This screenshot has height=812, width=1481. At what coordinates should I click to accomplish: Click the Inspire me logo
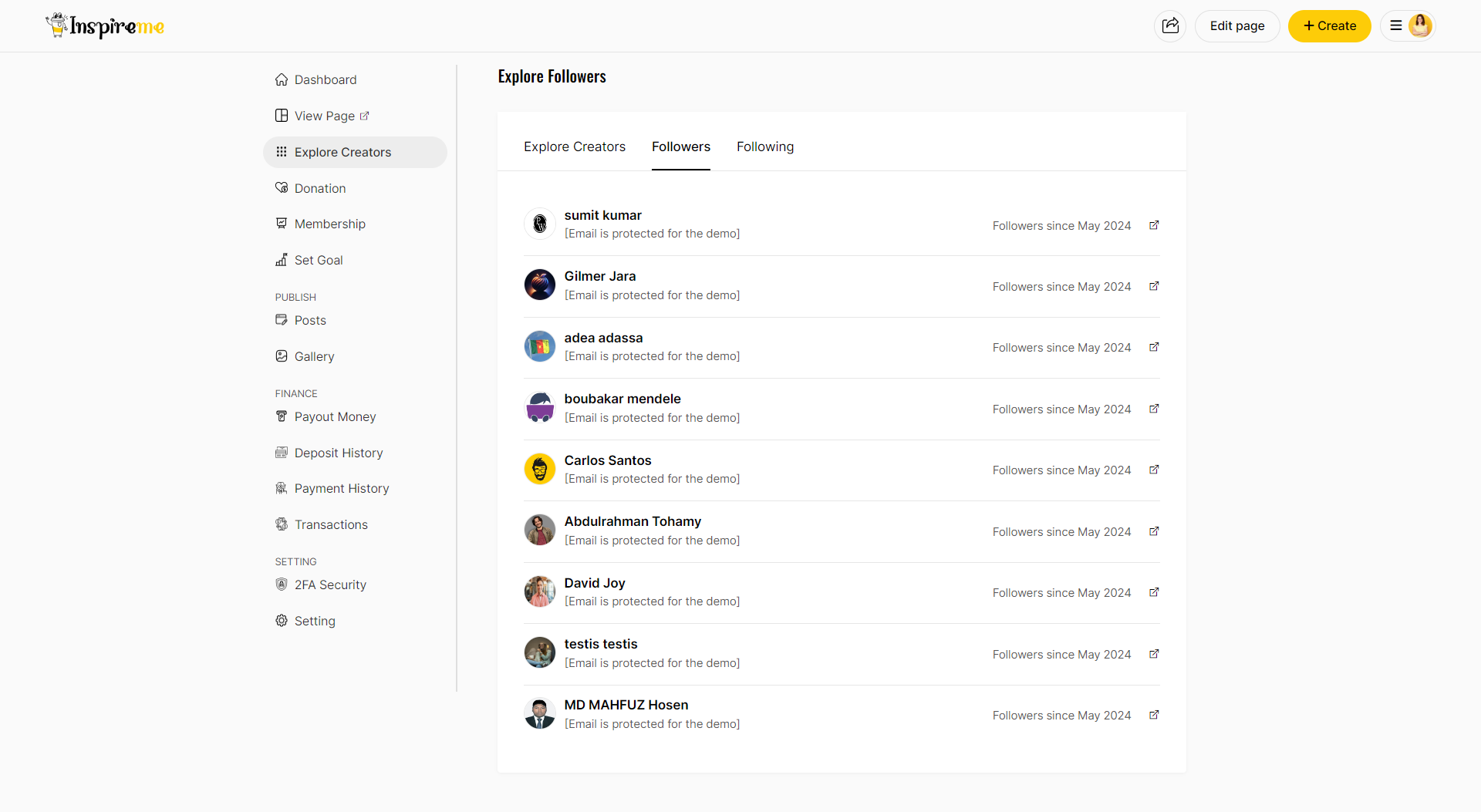(x=105, y=25)
